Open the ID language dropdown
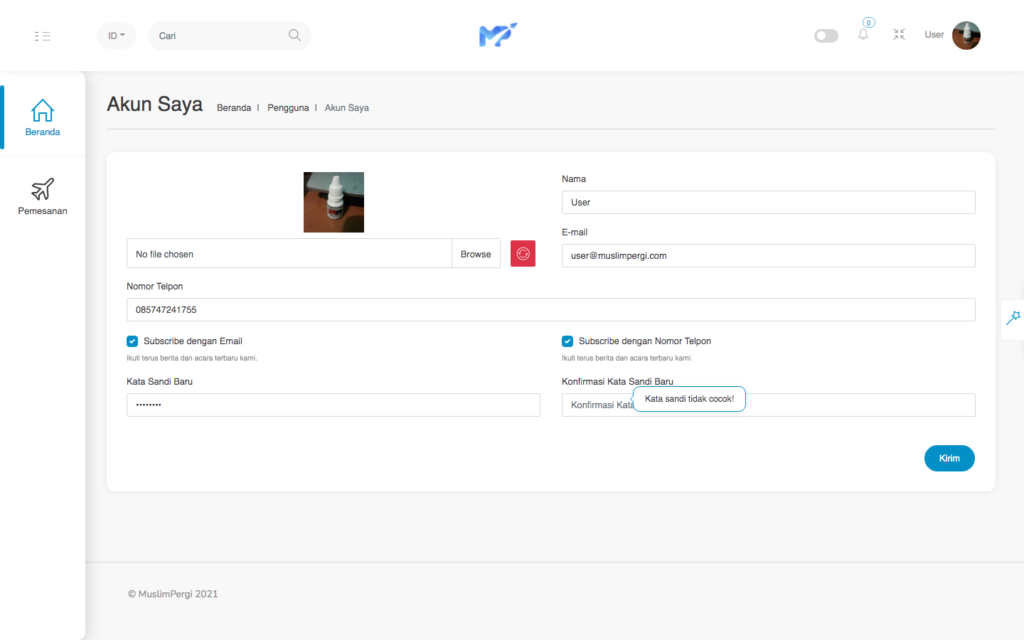The width and height of the screenshot is (1024, 640). [117, 36]
